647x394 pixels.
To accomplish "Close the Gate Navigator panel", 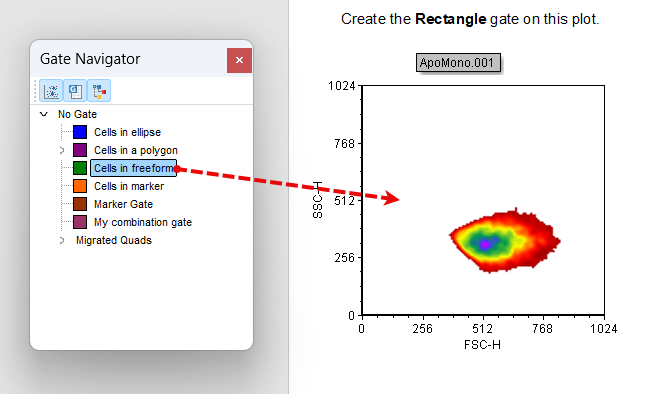I will pyautogui.click(x=239, y=60).
